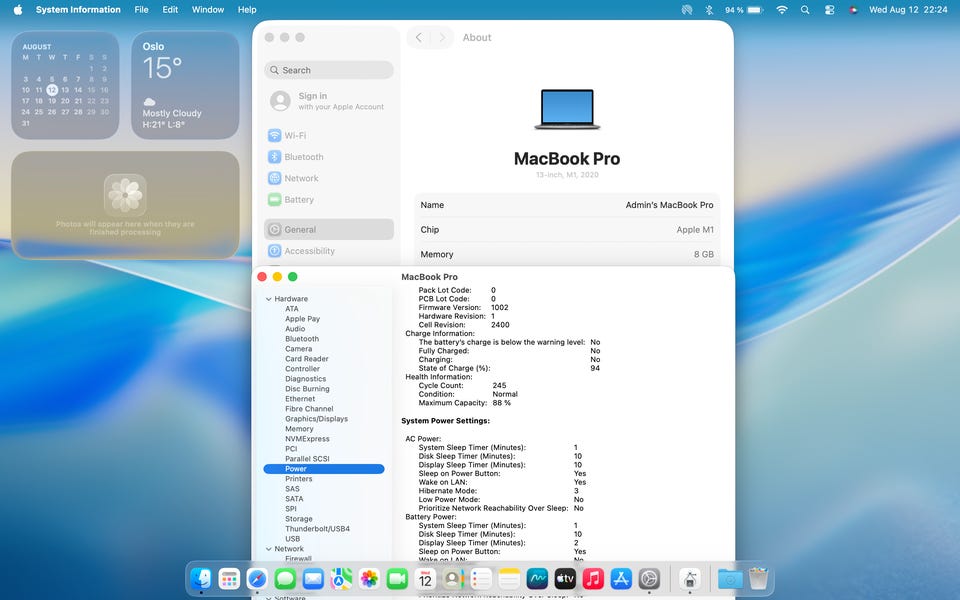Launch Safari from the Dock
The width and height of the screenshot is (960, 600).
point(257,578)
